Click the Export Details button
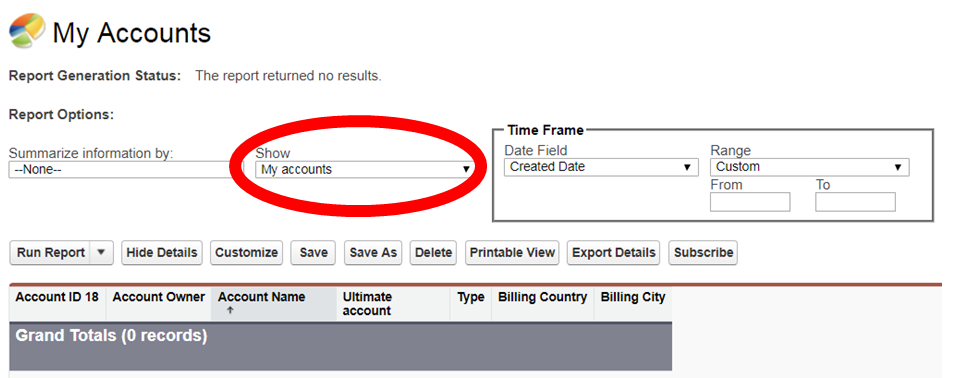 coord(614,253)
